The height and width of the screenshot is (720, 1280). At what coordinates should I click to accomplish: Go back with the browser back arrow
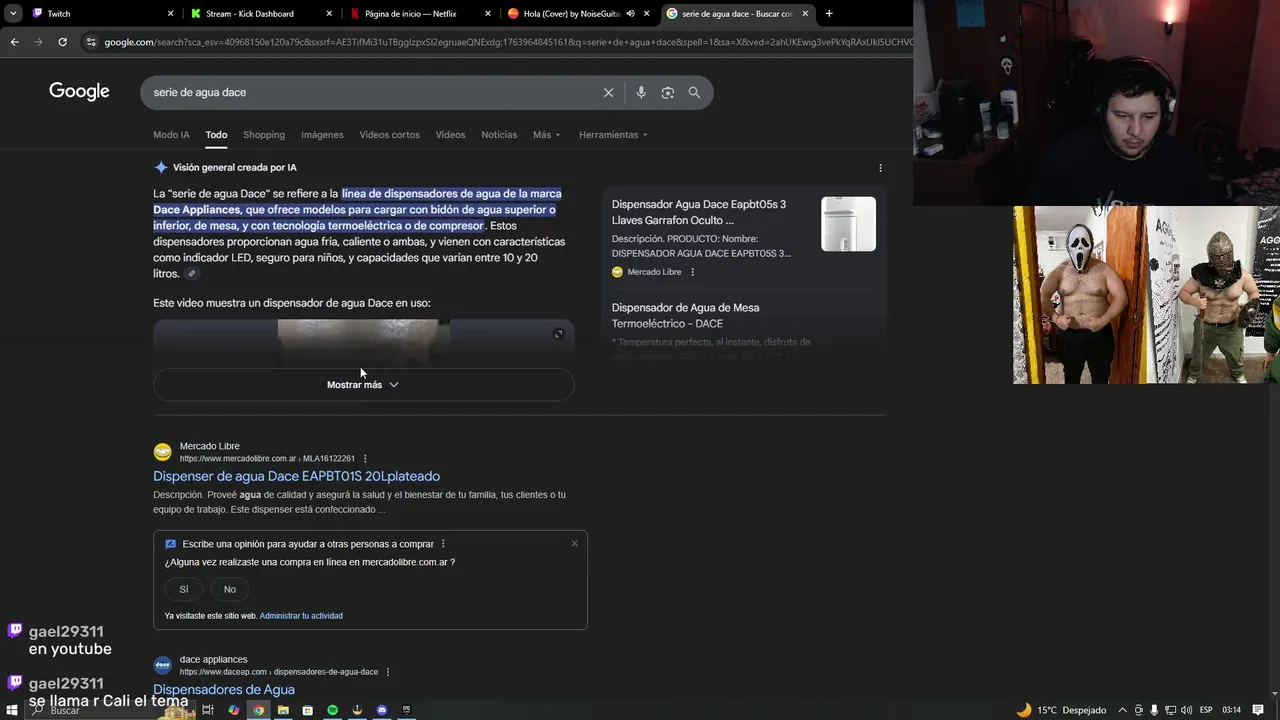(14, 42)
